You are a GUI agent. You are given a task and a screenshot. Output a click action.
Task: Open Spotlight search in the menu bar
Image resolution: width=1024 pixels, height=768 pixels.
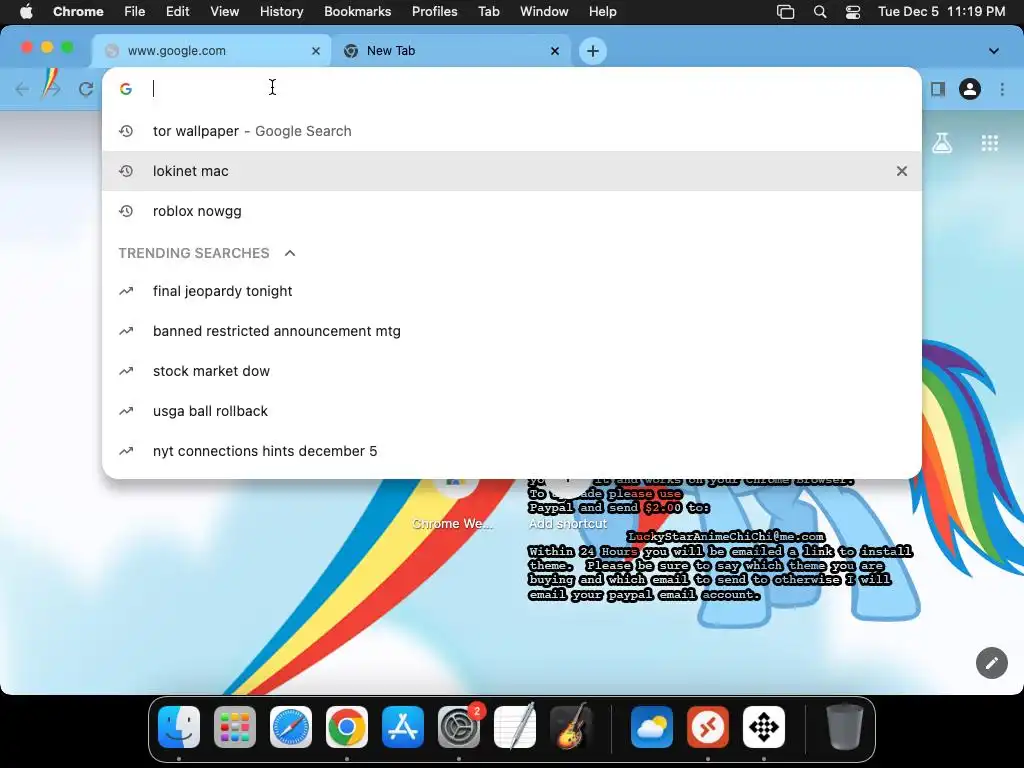tap(820, 12)
